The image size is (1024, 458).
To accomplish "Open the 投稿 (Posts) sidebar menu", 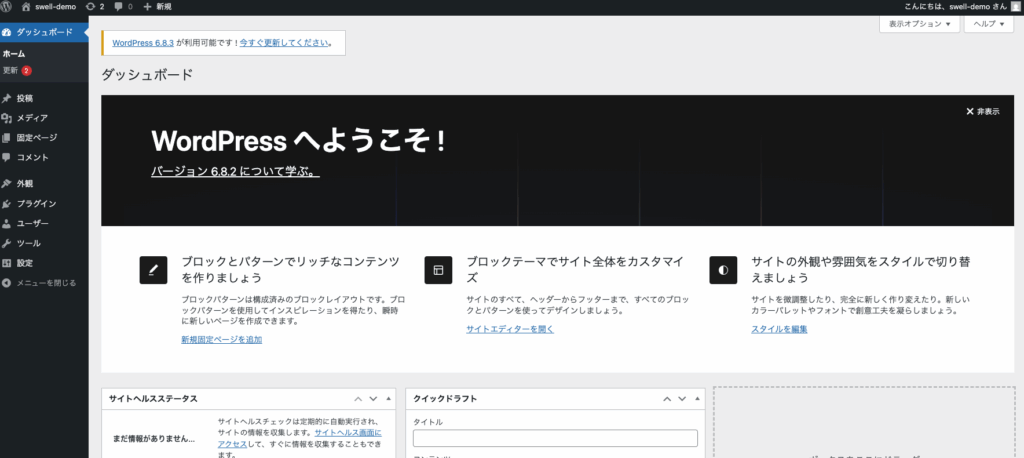I will tap(25, 98).
